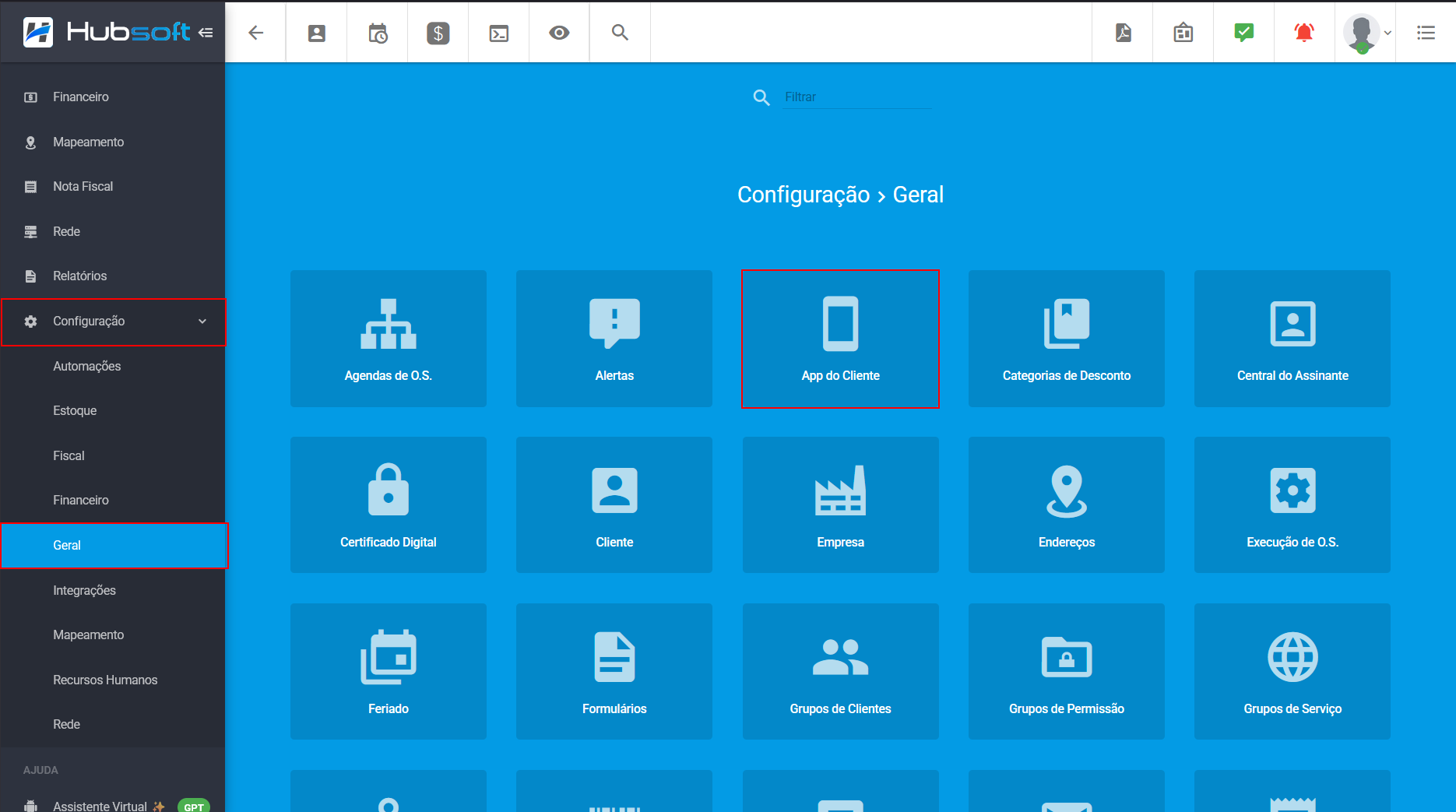Select Integrações in the sidebar
The width and height of the screenshot is (1456, 812).
tap(84, 590)
